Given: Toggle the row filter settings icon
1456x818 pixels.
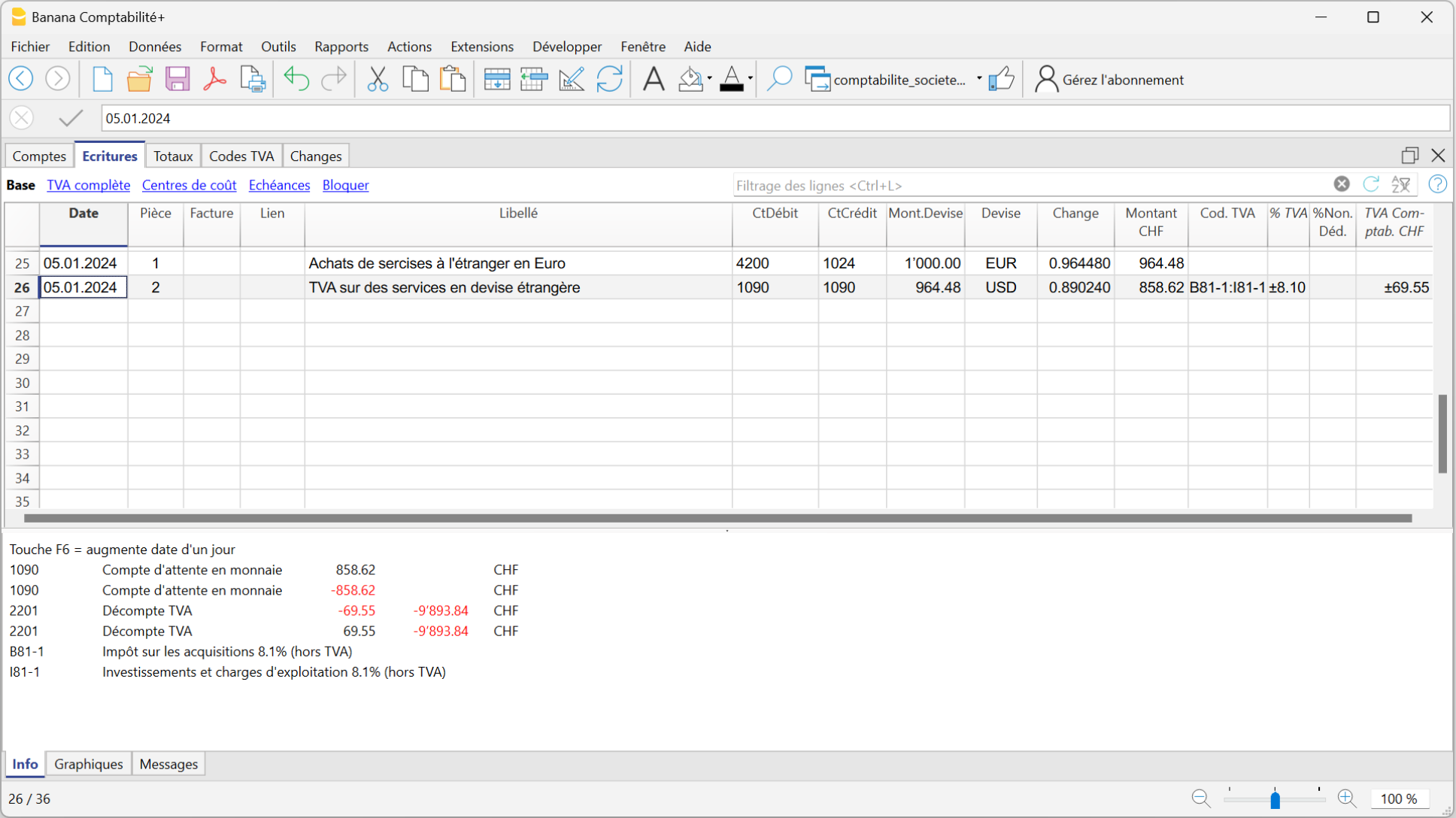Looking at the screenshot, I should tap(1400, 185).
